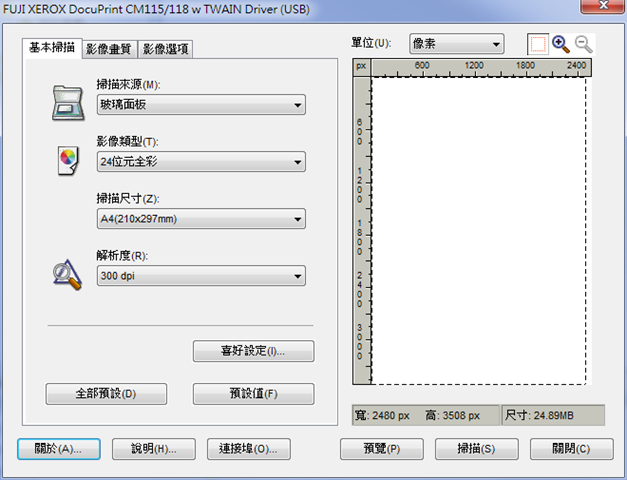Switch to the 影像選項 tab
Screen dimensions: 627x480
pyautogui.click(x=166, y=49)
